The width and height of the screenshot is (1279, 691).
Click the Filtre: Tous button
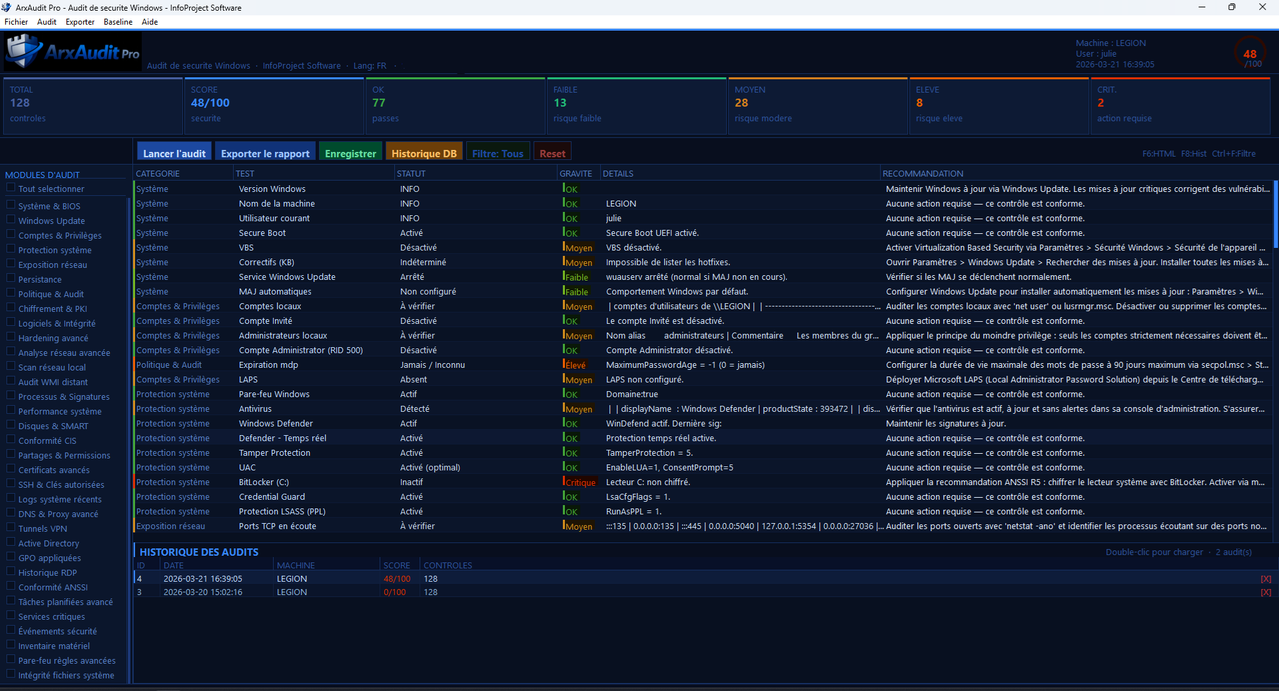pos(498,153)
